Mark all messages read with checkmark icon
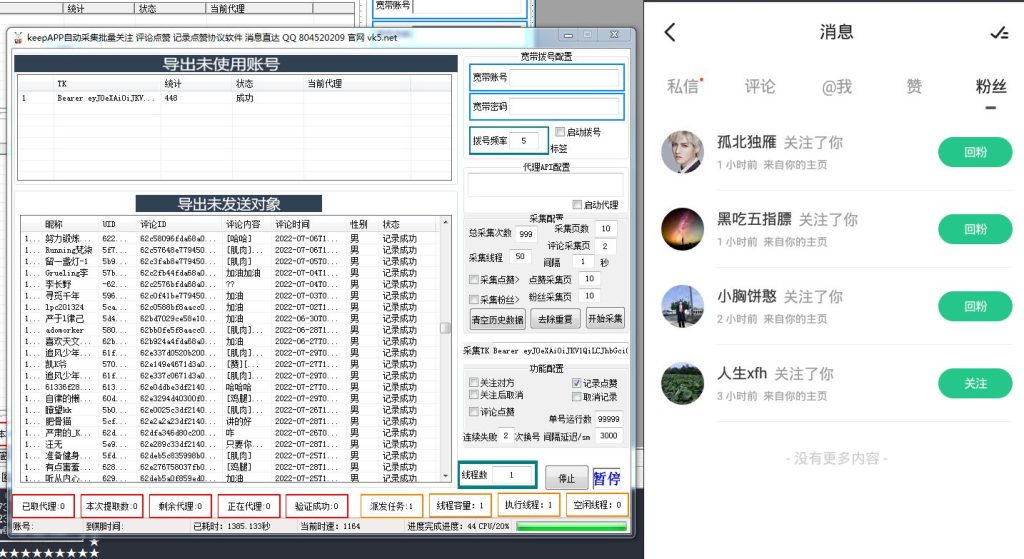Image resolution: width=1024 pixels, height=559 pixels. (x=999, y=33)
